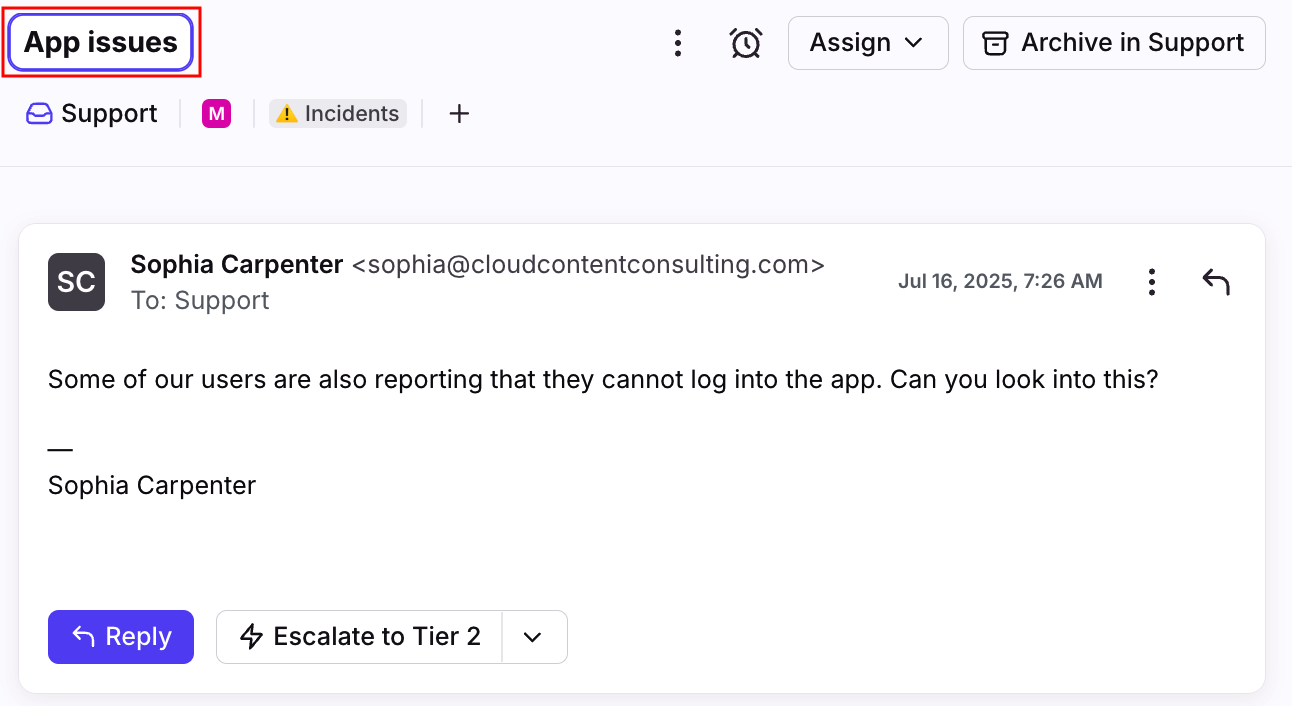Image resolution: width=1292 pixels, height=706 pixels.
Task: Run the Escalate to Tier 2 macro
Action: coord(360,637)
